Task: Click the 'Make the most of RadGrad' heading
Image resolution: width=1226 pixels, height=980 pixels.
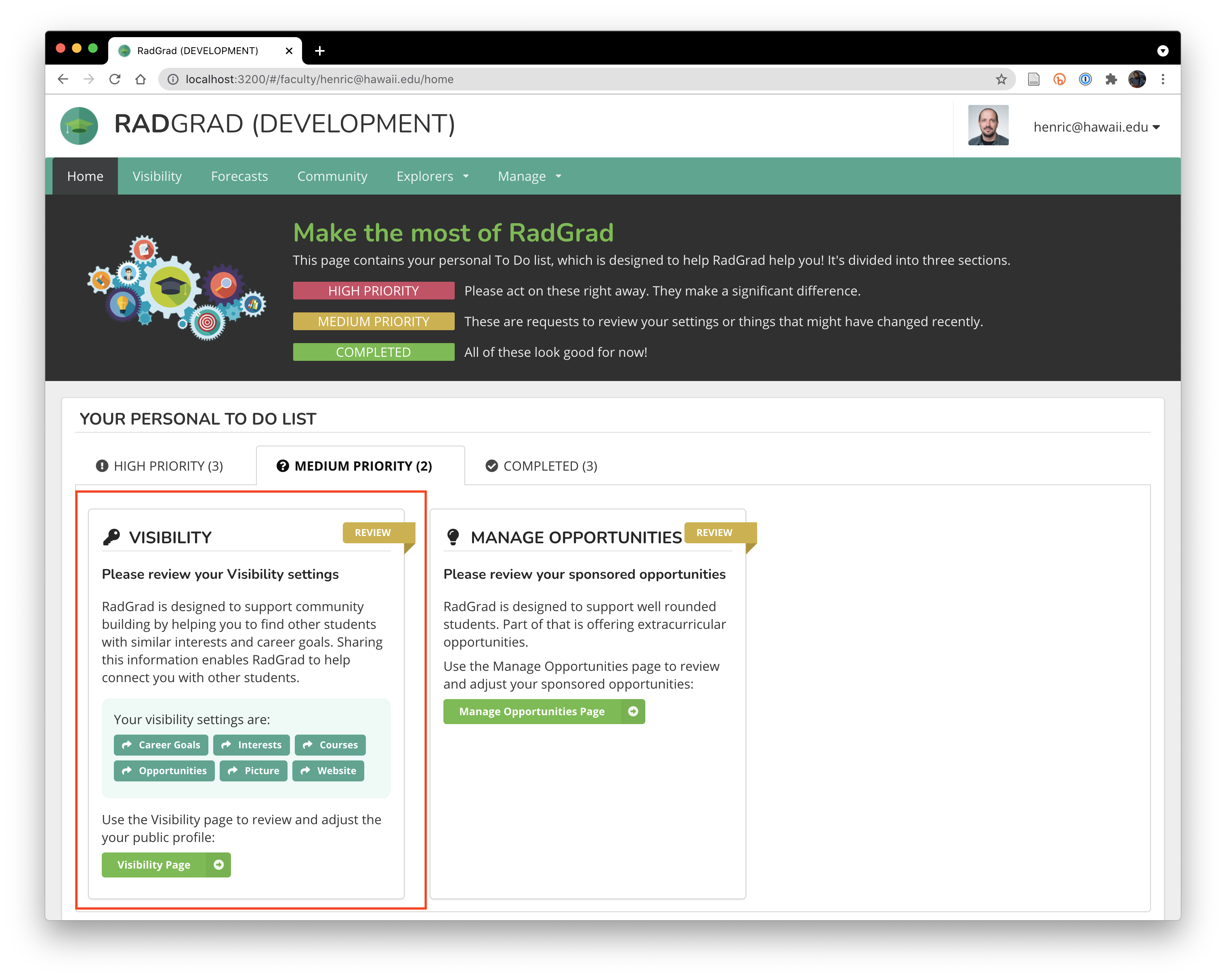Action: click(453, 232)
